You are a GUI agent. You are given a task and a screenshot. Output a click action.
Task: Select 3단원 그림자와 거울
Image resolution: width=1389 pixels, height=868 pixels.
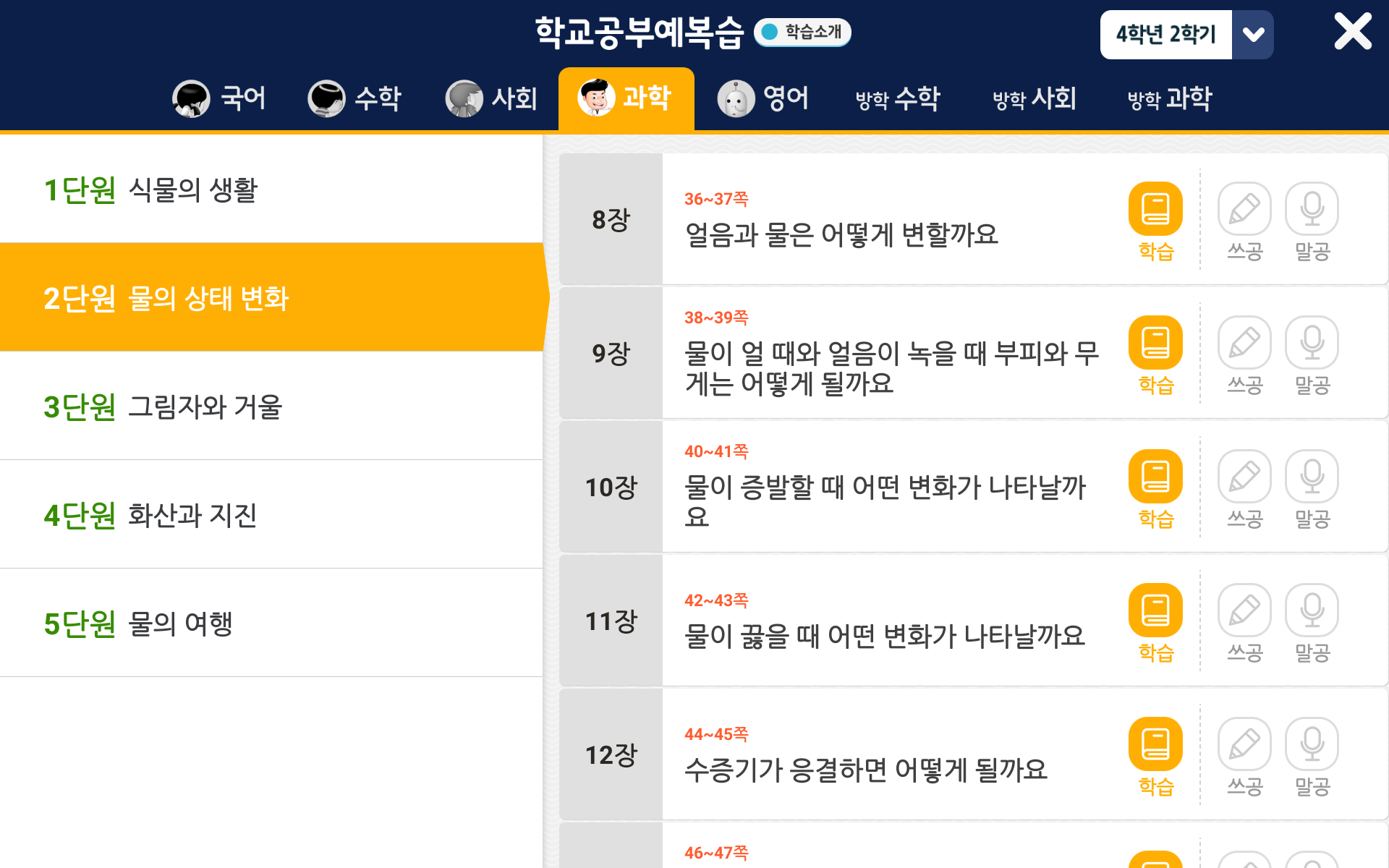pos(271,406)
